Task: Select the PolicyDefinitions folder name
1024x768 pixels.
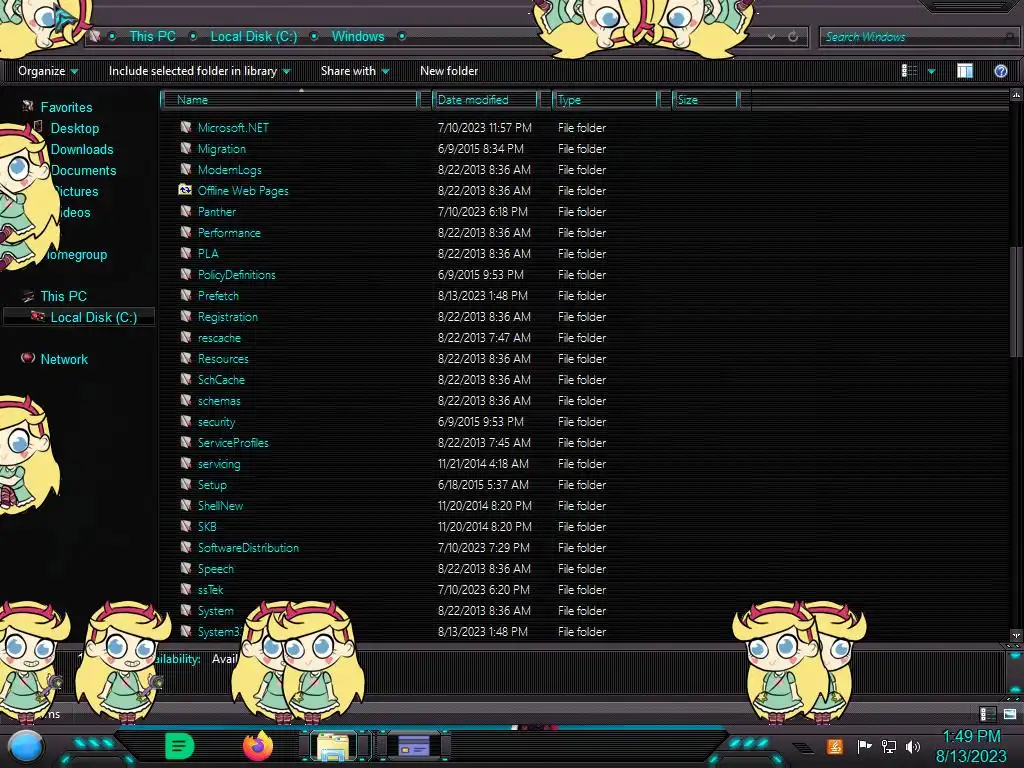Action: (x=236, y=275)
